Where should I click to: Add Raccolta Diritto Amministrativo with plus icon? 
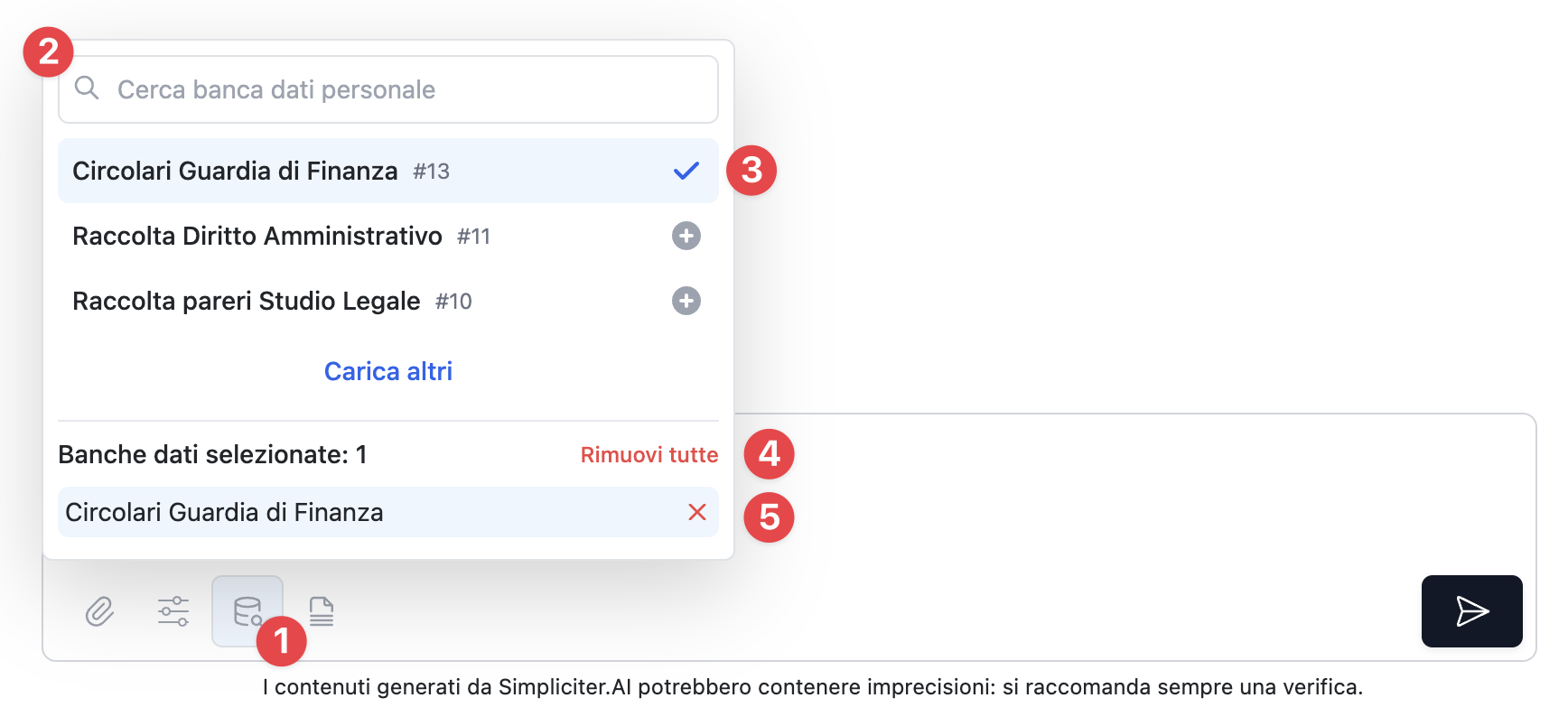click(x=686, y=236)
